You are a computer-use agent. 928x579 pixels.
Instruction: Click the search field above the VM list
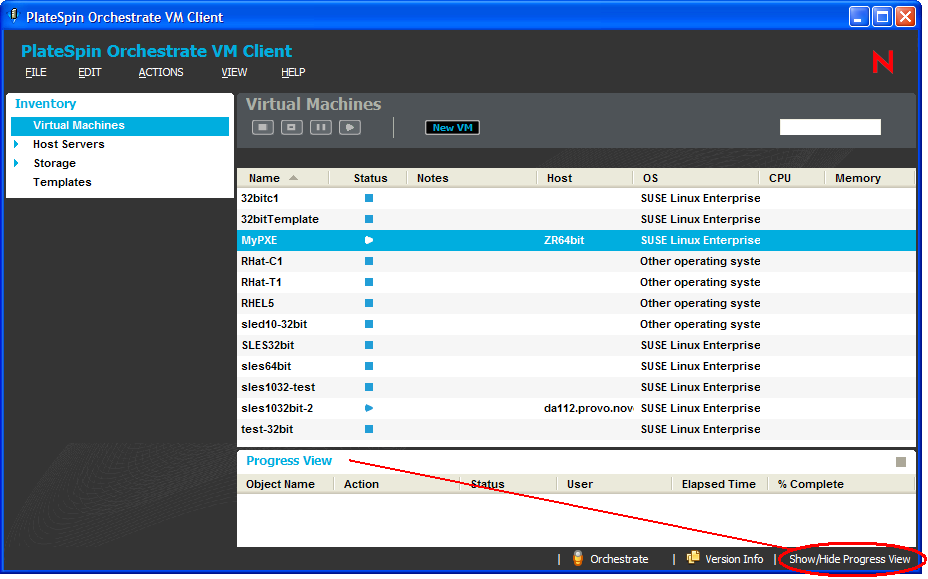click(830, 127)
